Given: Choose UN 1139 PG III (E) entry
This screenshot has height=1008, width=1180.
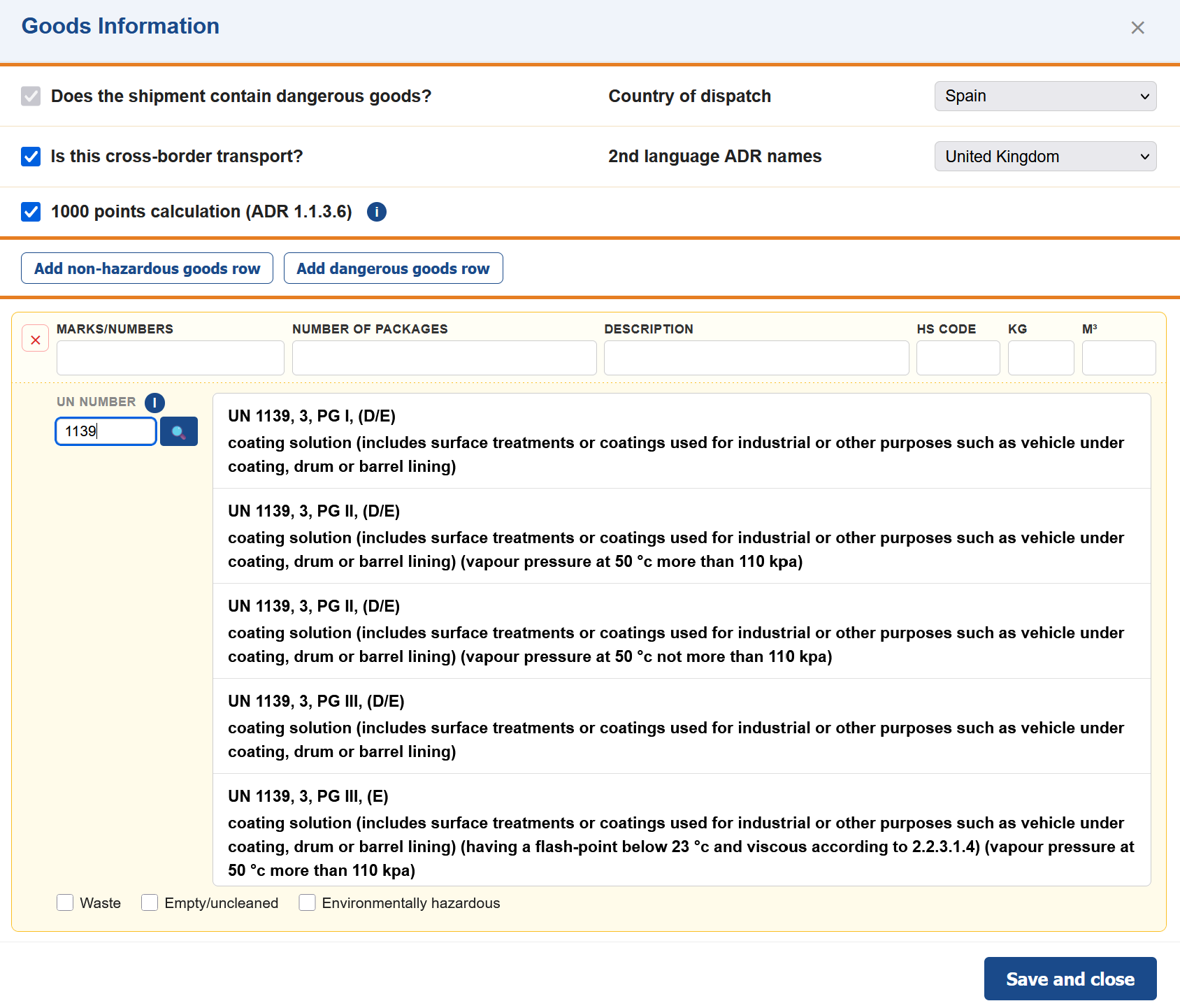Looking at the screenshot, I should (x=681, y=832).
